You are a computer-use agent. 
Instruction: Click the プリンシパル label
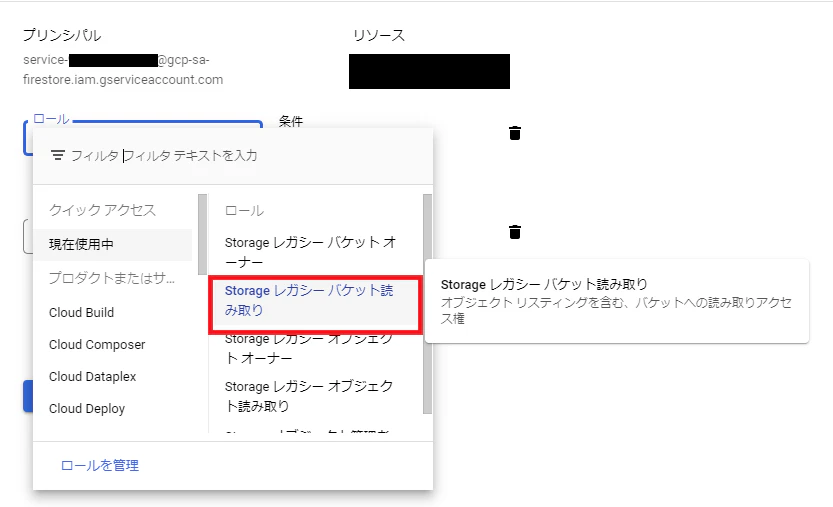62,35
